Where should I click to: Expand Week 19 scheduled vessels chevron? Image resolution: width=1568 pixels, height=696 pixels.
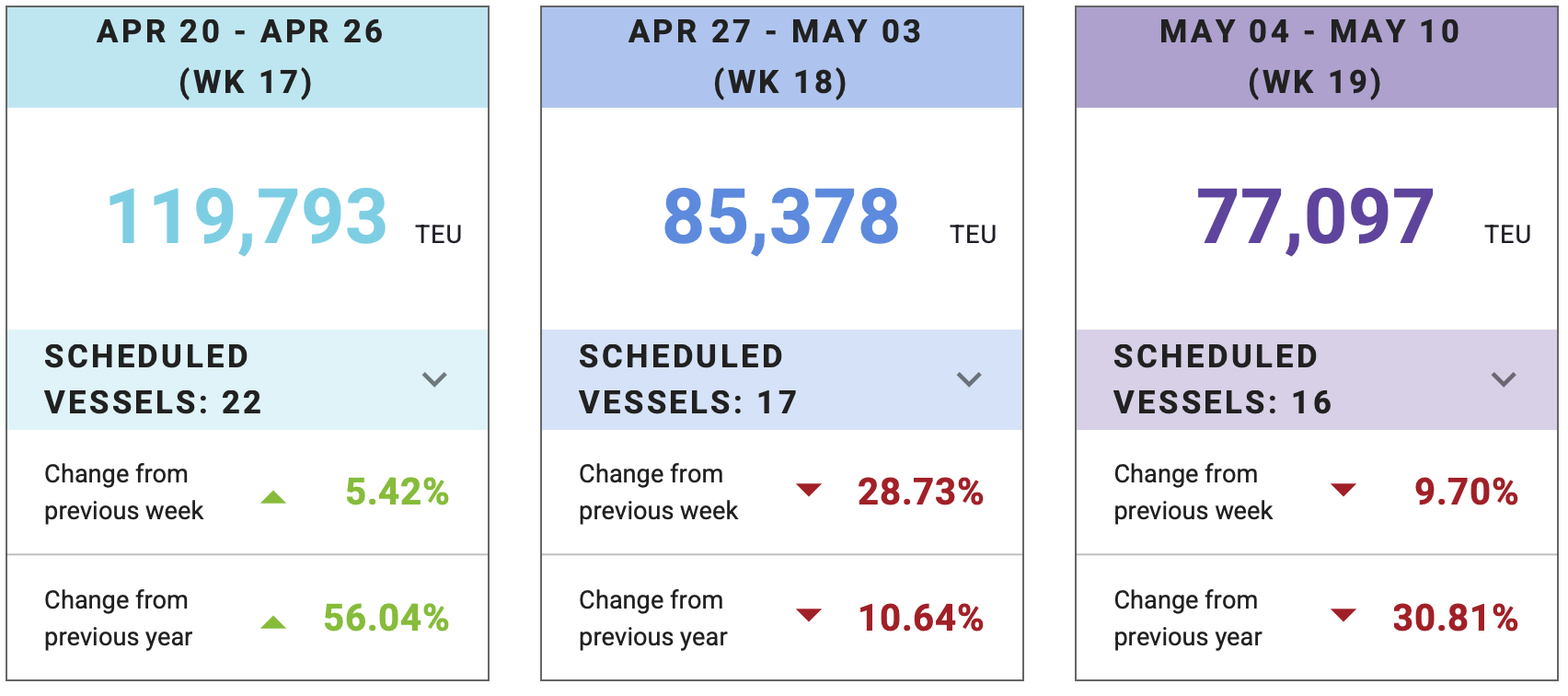(1504, 379)
